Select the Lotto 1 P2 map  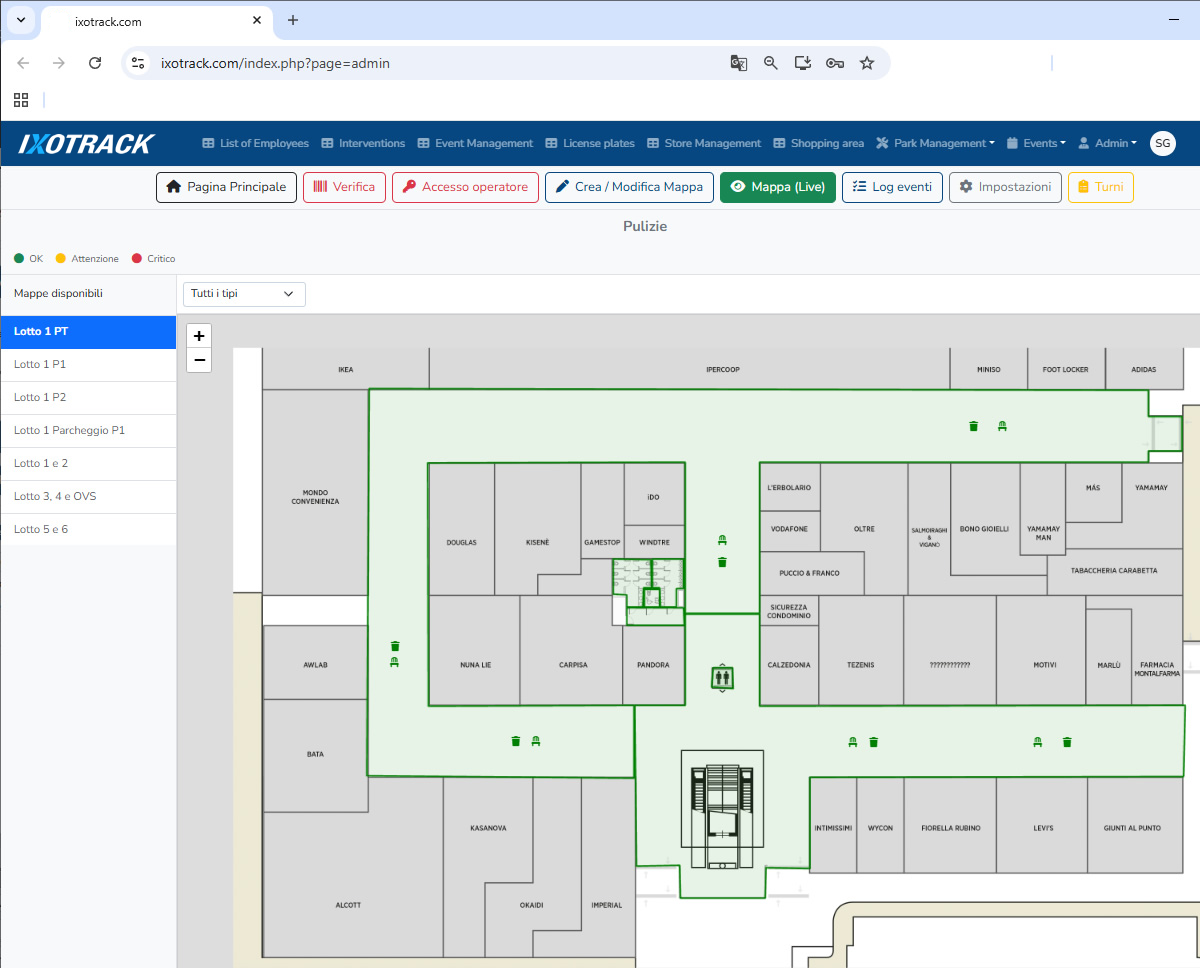coord(88,398)
